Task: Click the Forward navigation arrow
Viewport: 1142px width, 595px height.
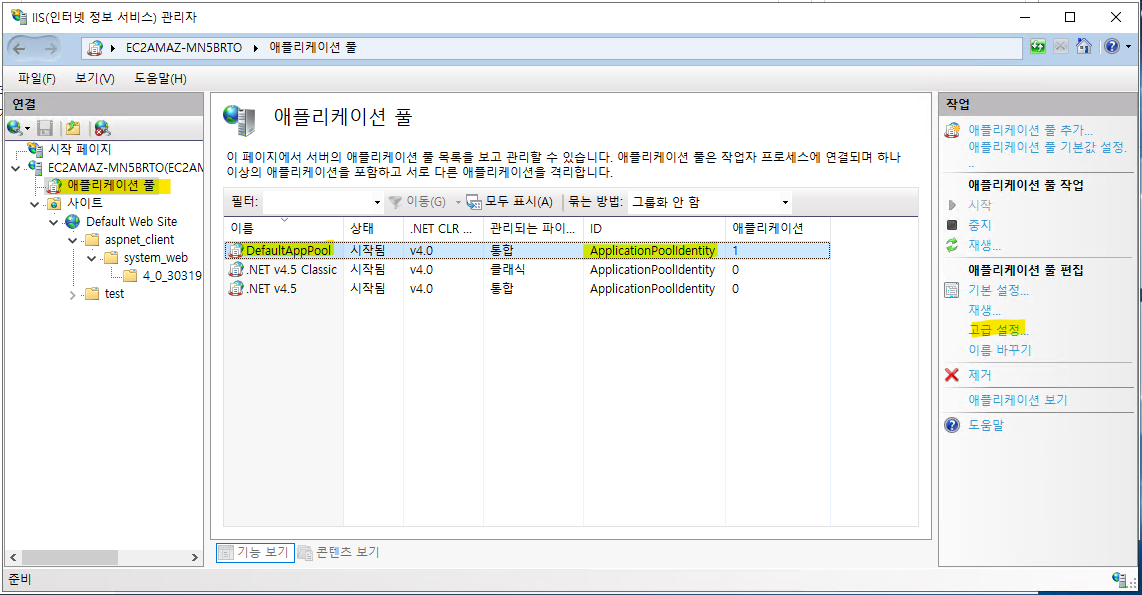Action: point(50,49)
